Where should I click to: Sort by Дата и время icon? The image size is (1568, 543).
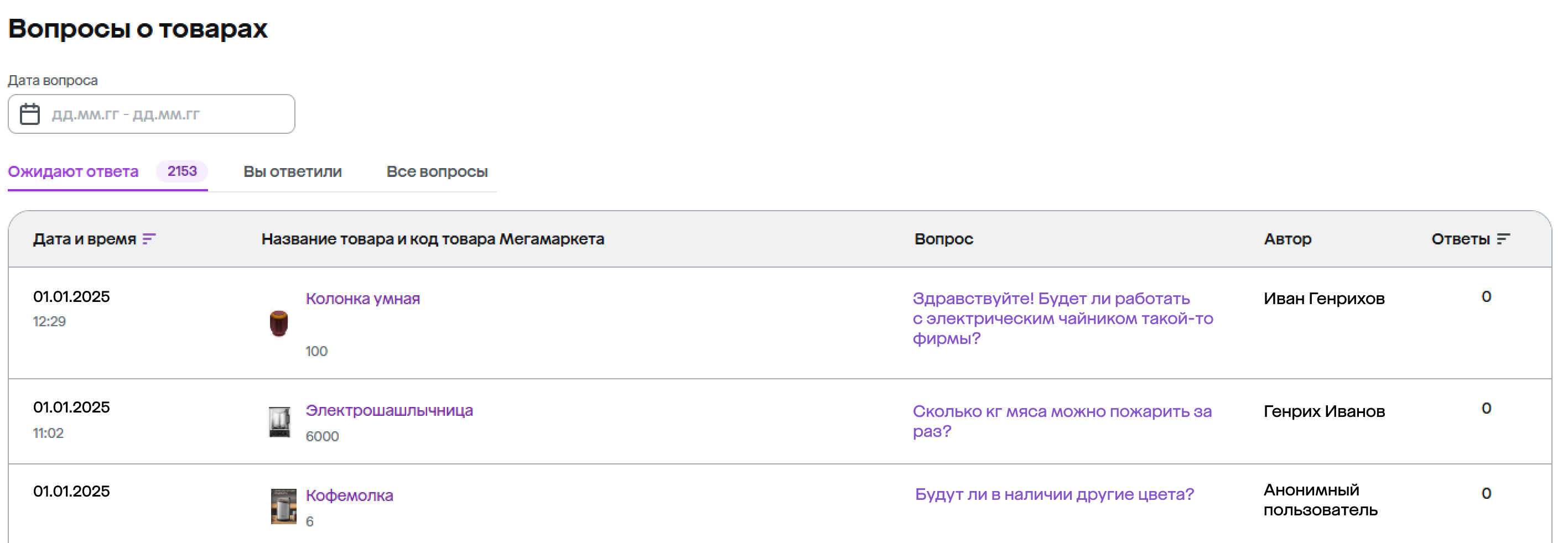point(149,239)
